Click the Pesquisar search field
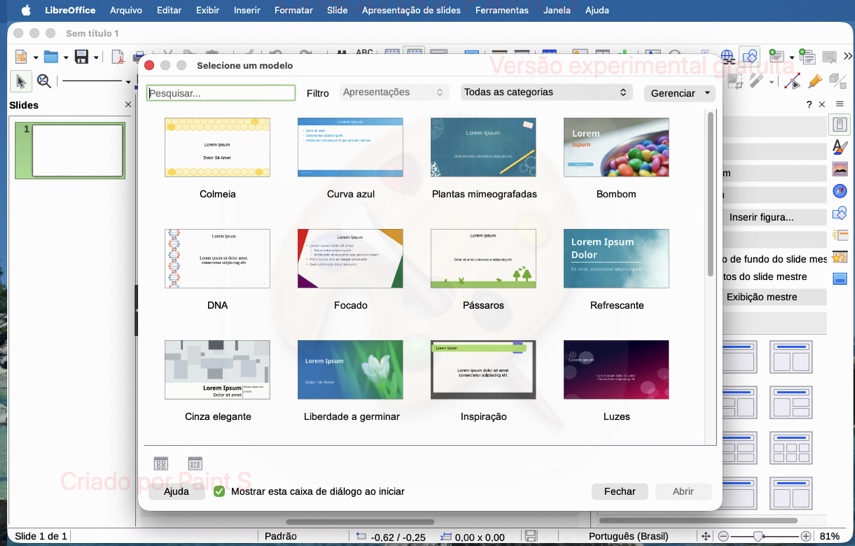855x546 pixels. point(221,93)
